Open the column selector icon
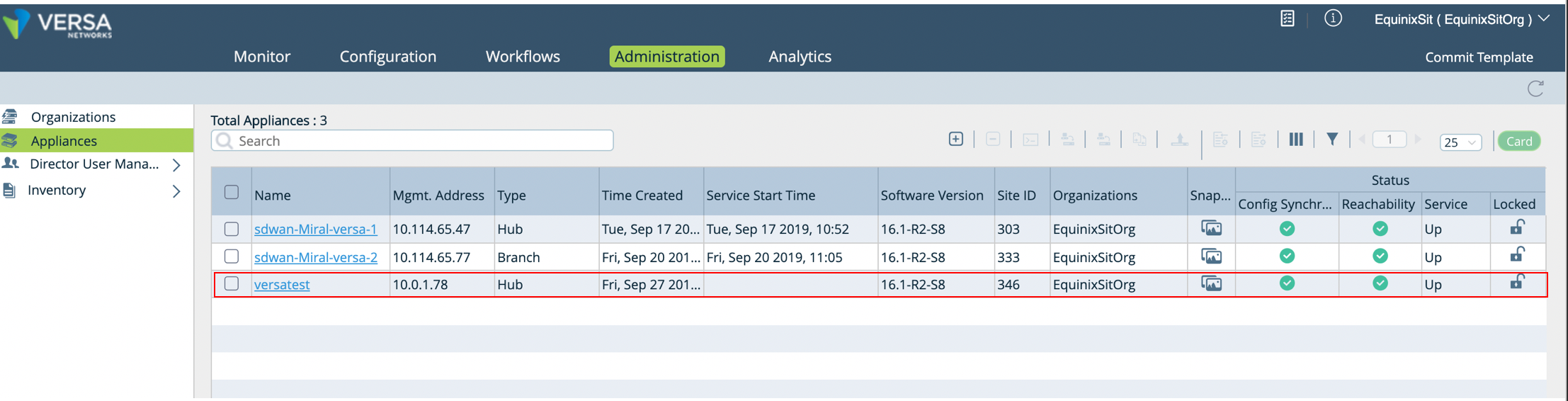 pos(1295,139)
